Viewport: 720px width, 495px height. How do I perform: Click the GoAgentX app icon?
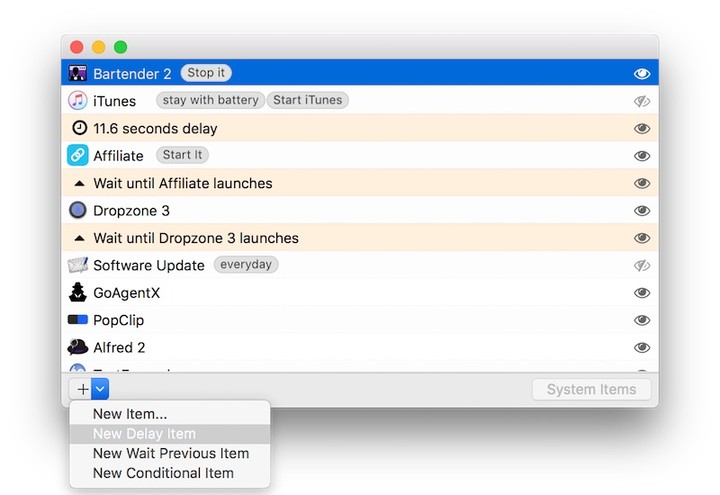coord(78,292)
